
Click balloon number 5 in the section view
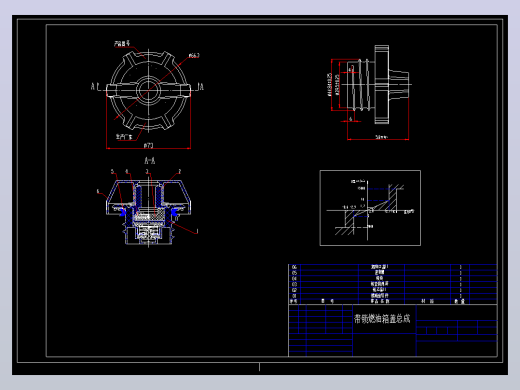112,171
